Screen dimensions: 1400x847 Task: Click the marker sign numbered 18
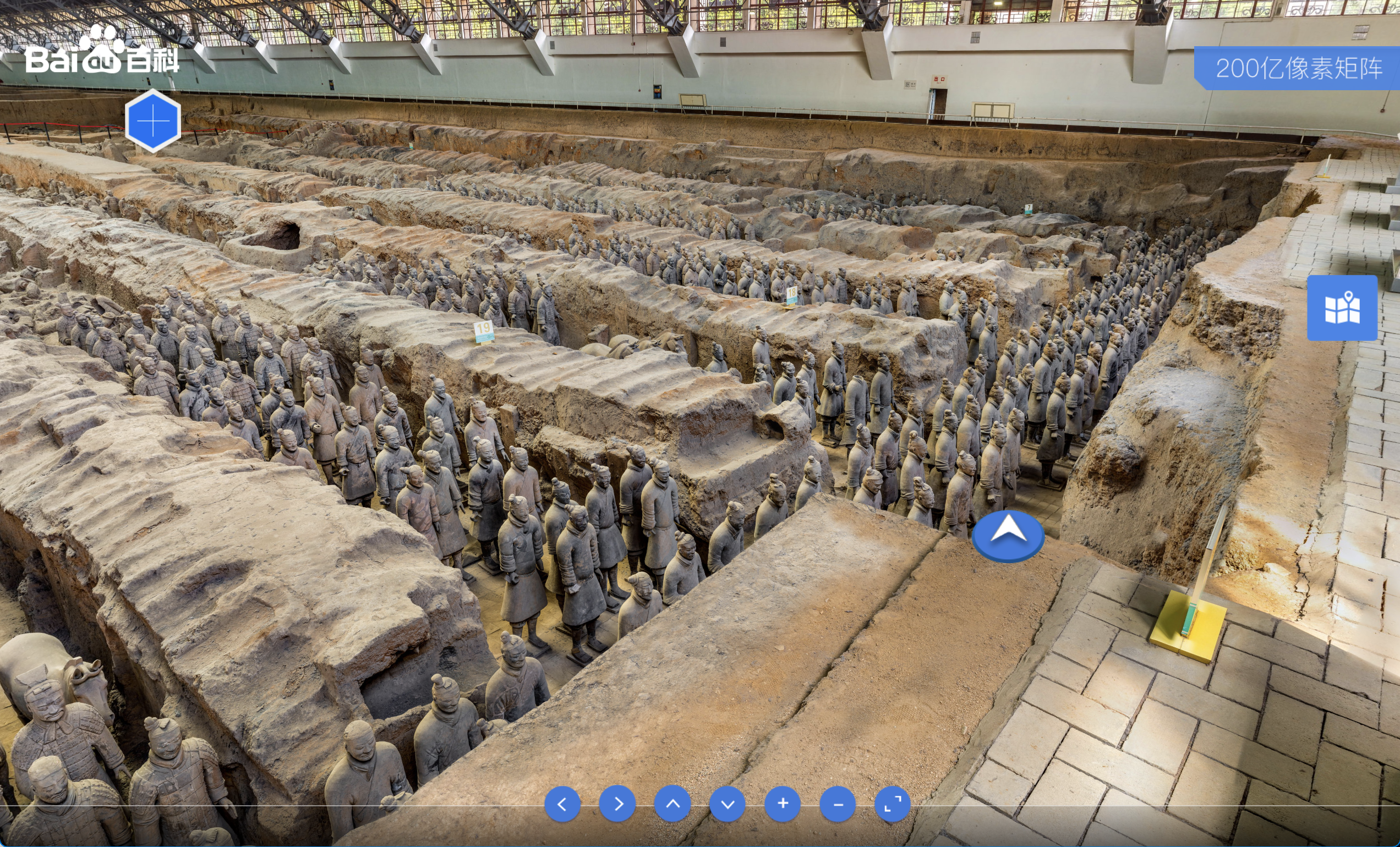pyautogui.click(x=791, y=295)
